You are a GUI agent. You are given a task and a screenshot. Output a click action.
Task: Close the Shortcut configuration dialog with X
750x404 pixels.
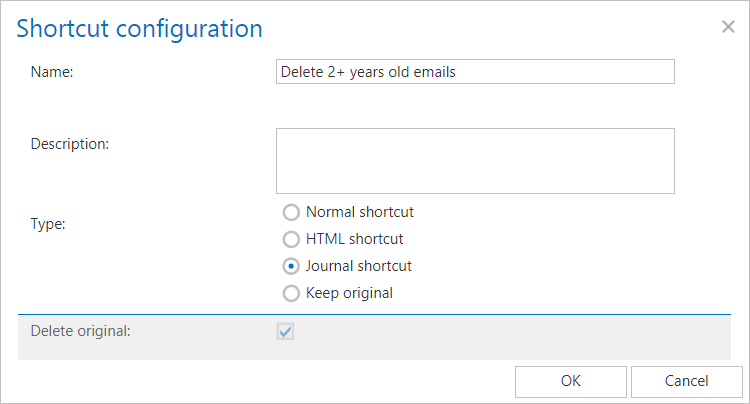(728, 27)
